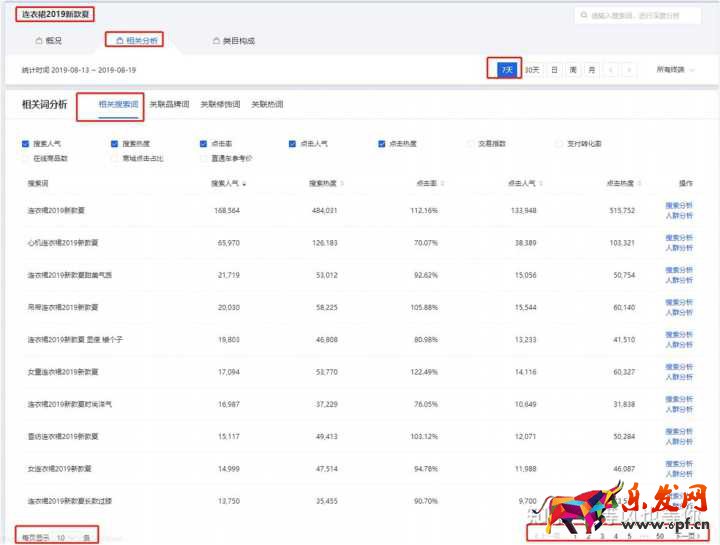
Task: Switch to the 关联热词 tab
Action: [266, 104]
